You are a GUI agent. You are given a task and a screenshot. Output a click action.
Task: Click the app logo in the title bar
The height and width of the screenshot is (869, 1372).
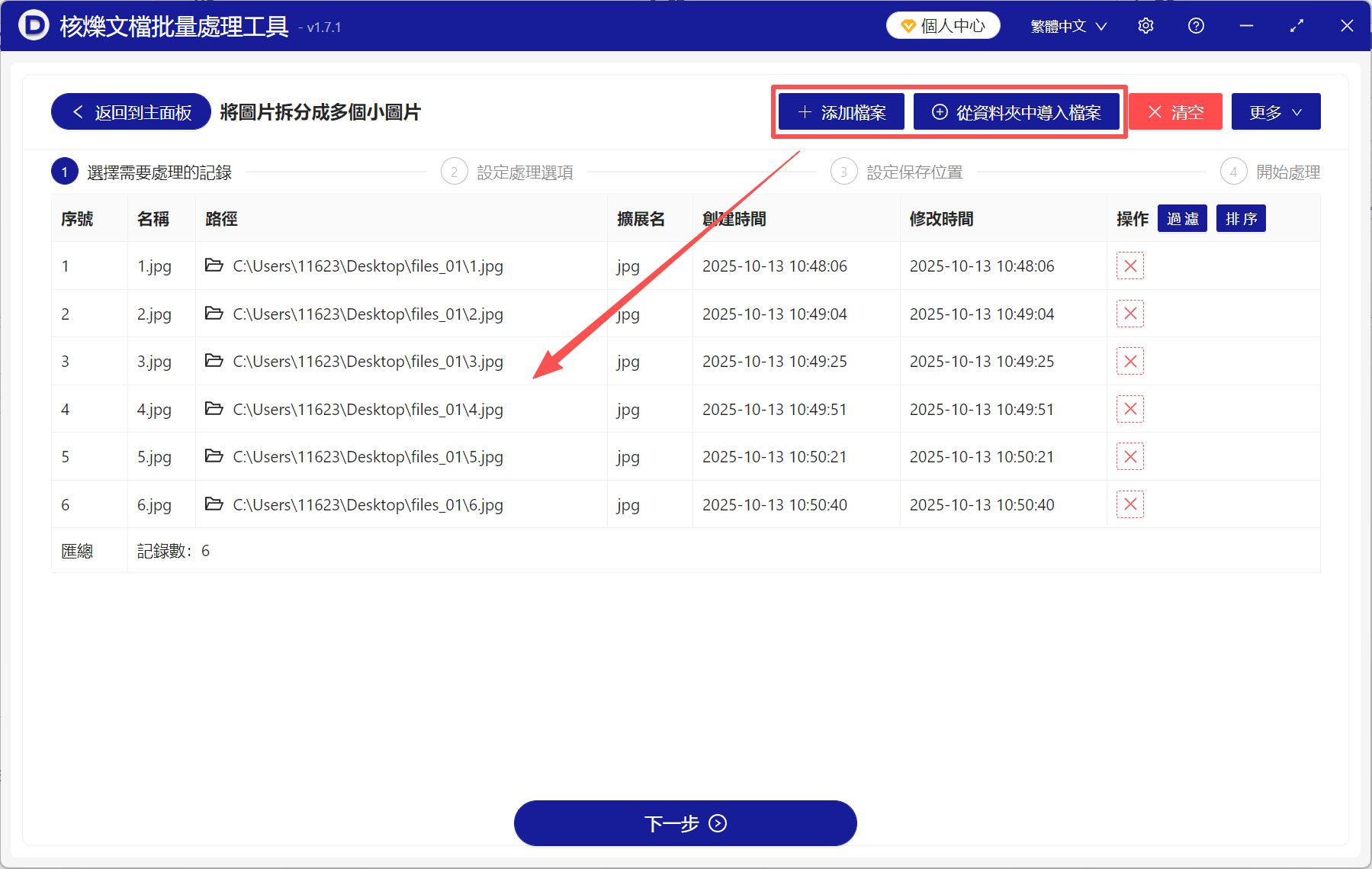click(x=34, y=25)
